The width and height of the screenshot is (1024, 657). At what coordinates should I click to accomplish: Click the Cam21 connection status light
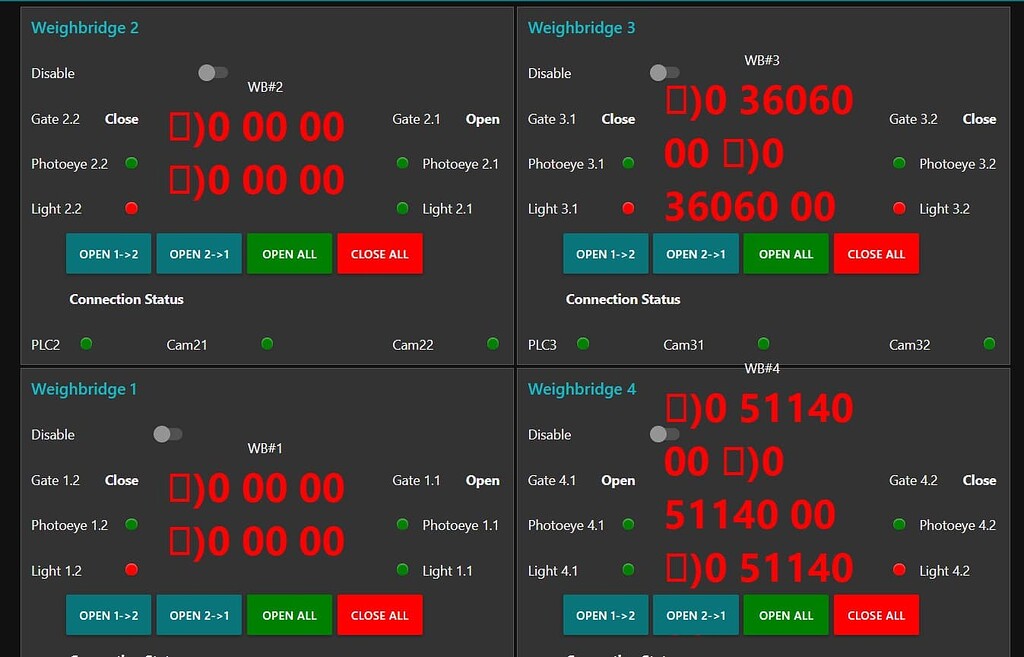[267, 341]
